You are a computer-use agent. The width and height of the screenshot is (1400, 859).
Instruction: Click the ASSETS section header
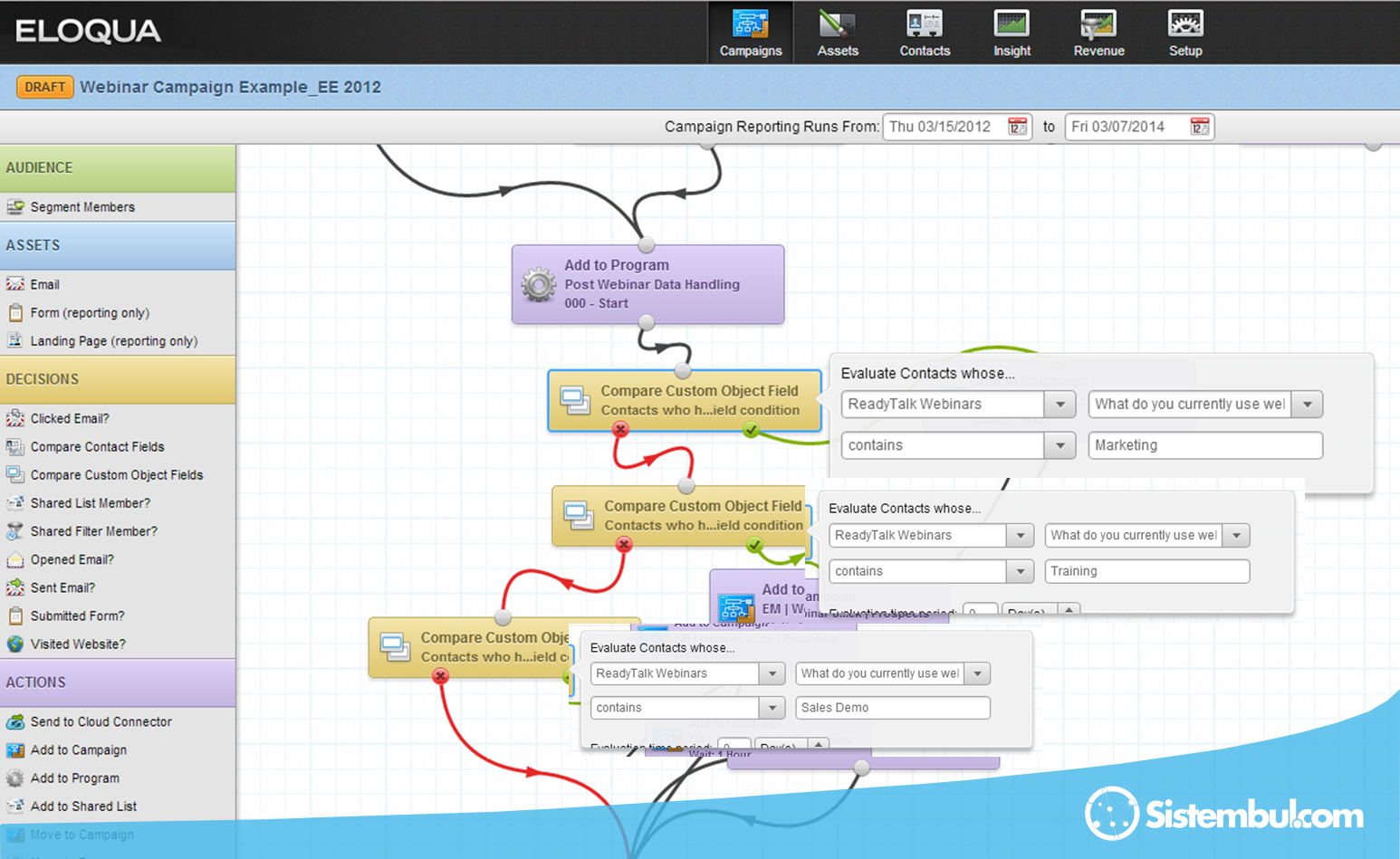click(118, 245)
